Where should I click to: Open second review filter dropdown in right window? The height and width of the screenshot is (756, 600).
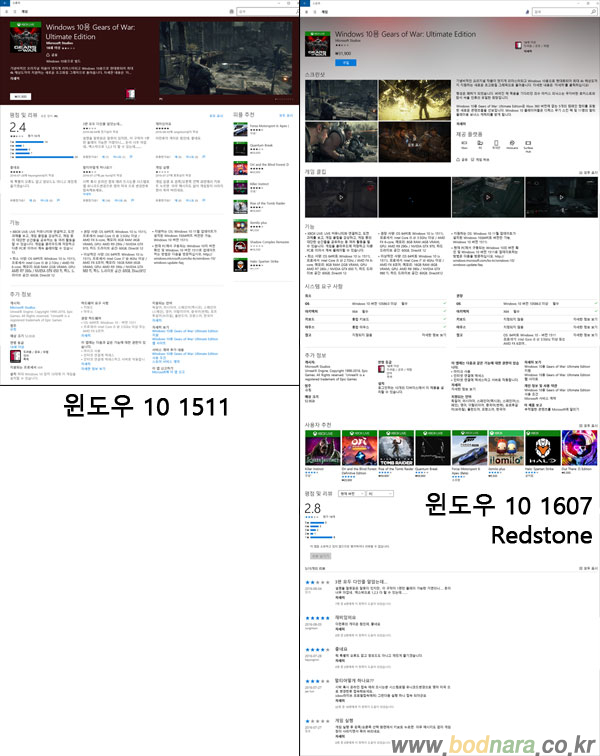pyautogui.click(x=379, y=494)
